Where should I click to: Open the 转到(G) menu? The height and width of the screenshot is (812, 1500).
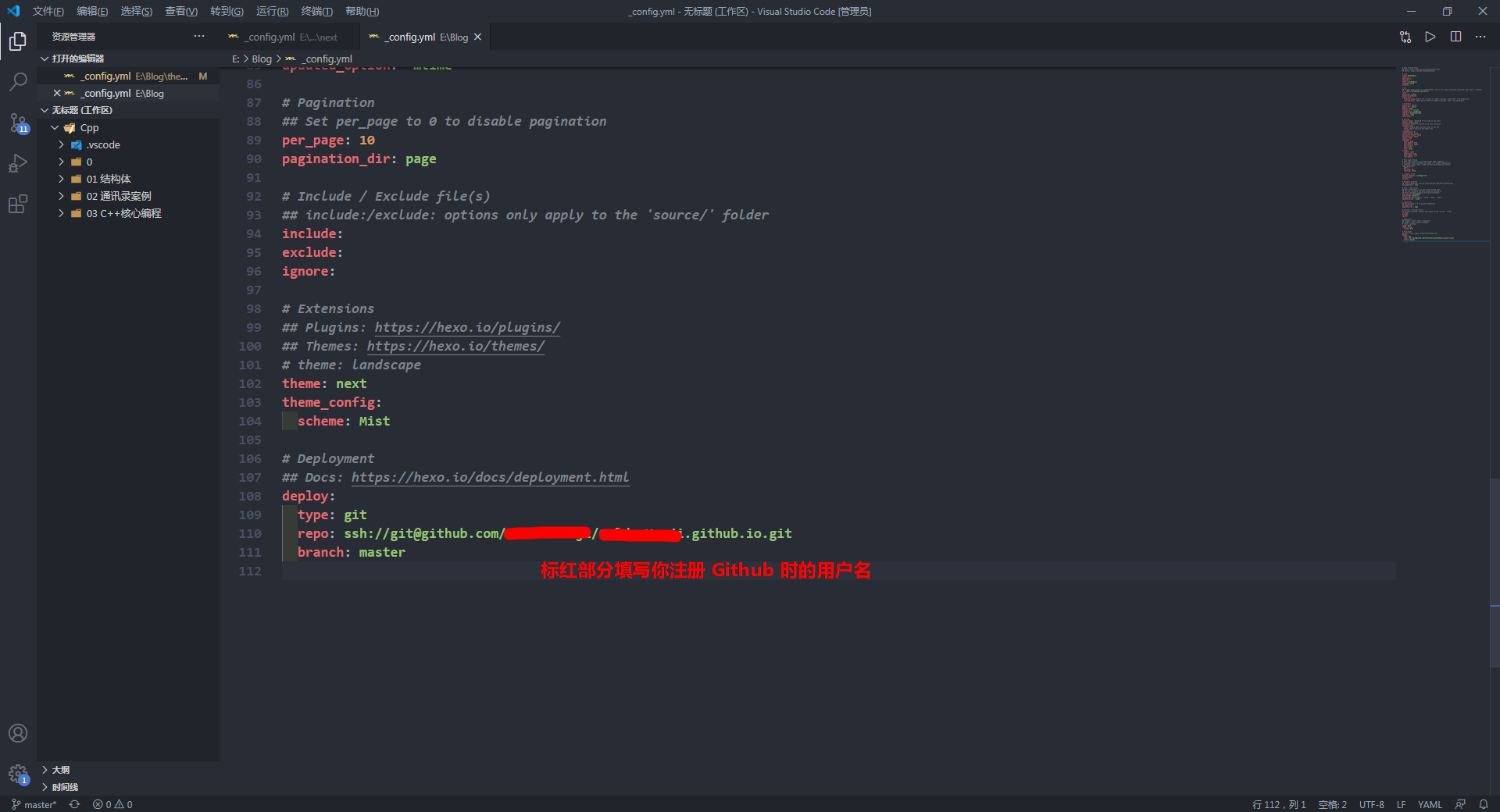(x=227, y=11)
